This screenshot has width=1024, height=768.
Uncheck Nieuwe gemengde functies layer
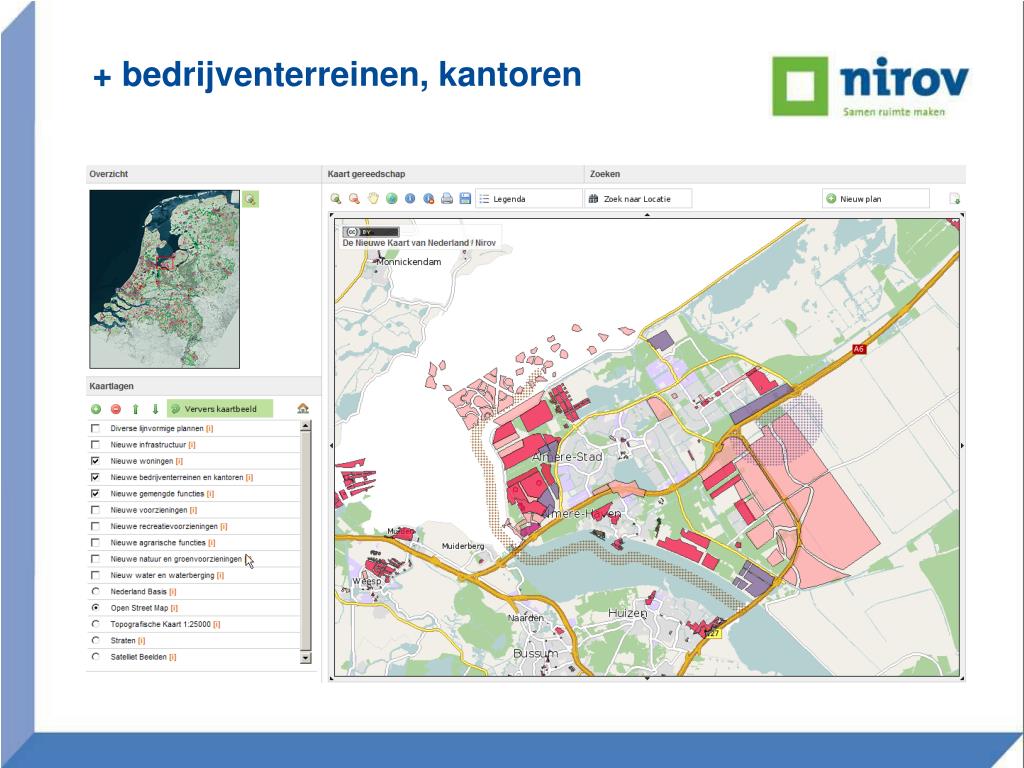pos(95,494)
